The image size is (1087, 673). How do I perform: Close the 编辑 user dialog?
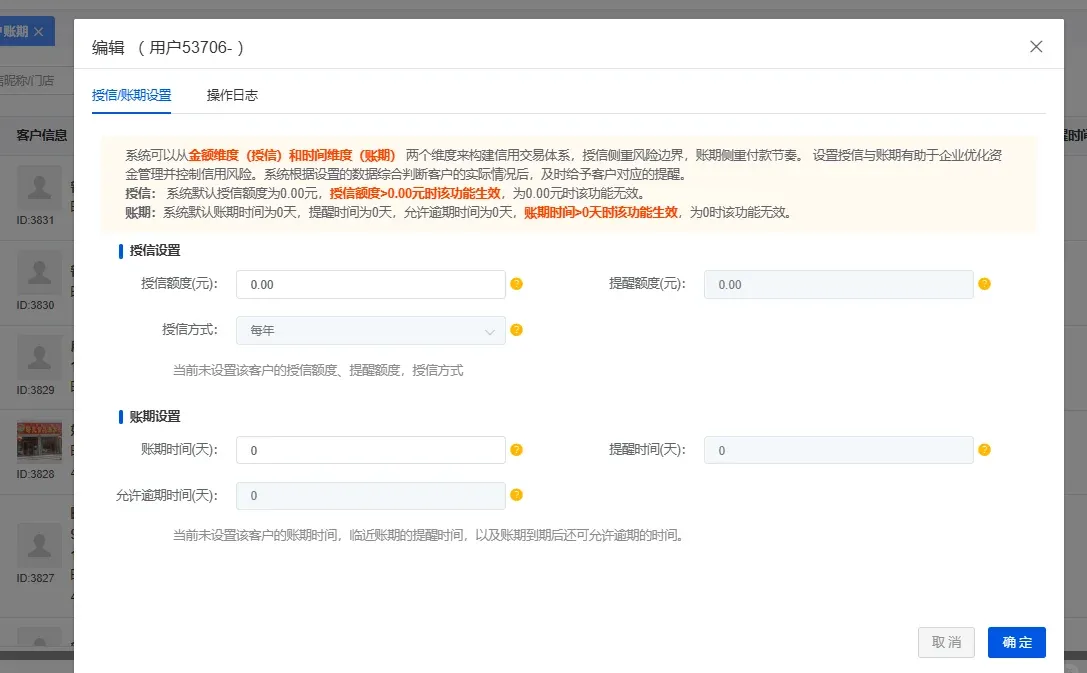click(x=1036, y=46)
